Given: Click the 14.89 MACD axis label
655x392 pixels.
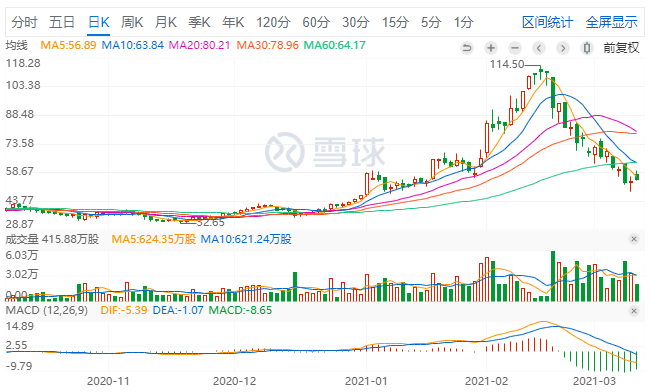Looking at the screenshot, I should pos(20,326).
